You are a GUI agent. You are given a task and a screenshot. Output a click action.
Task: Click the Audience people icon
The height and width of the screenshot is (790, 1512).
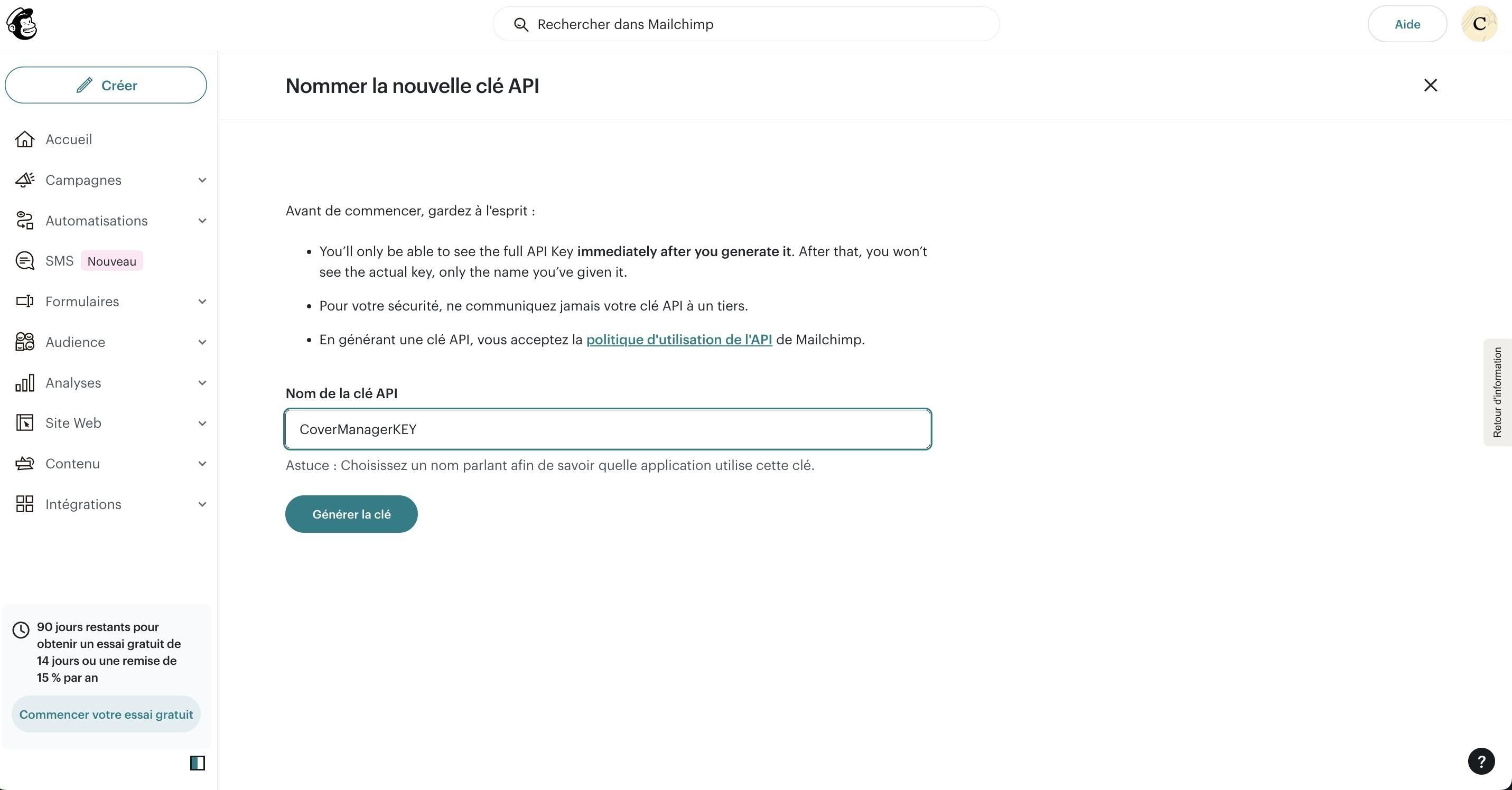coord(25,342)
